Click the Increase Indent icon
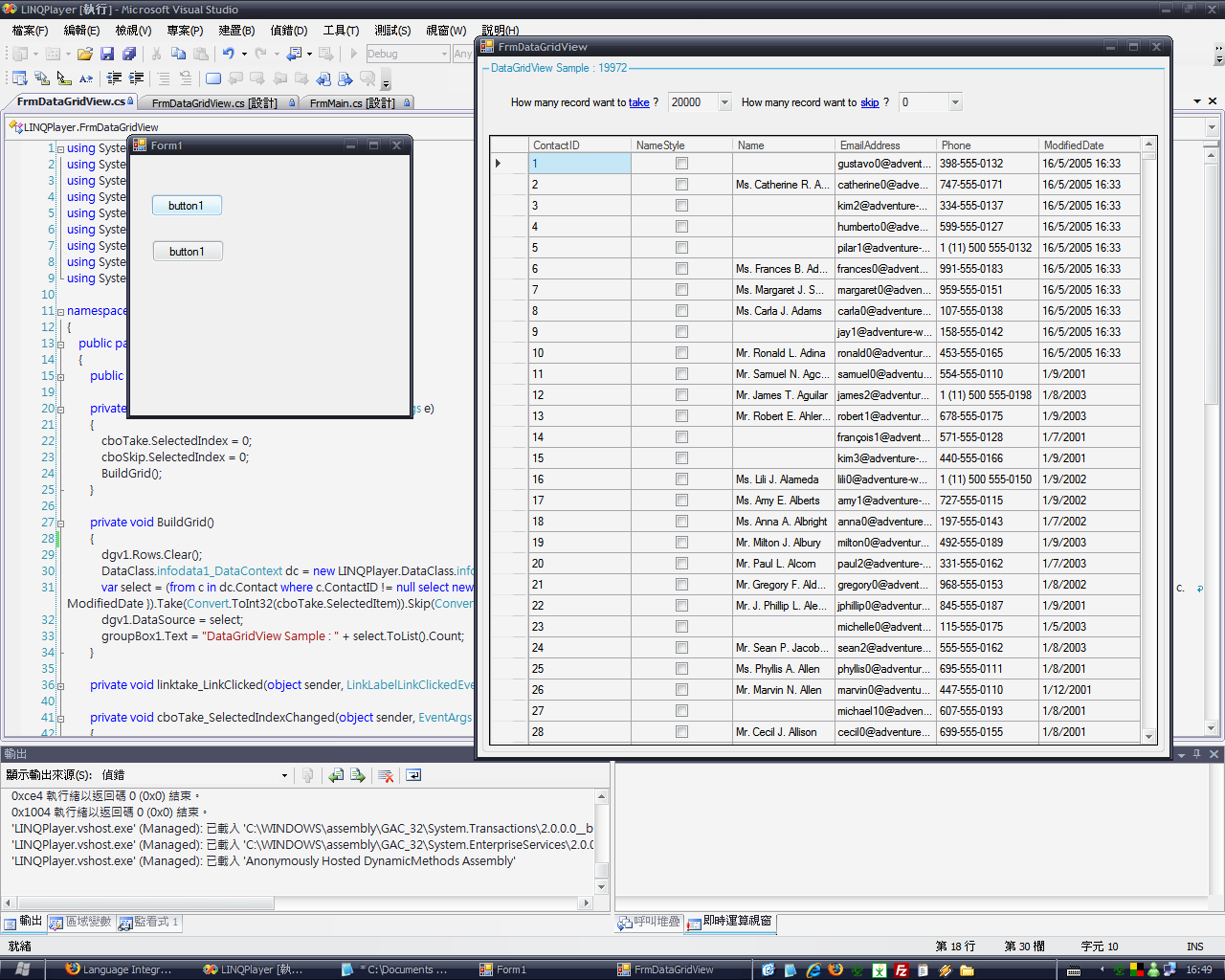1225x980 pixels. pos(136,78)
